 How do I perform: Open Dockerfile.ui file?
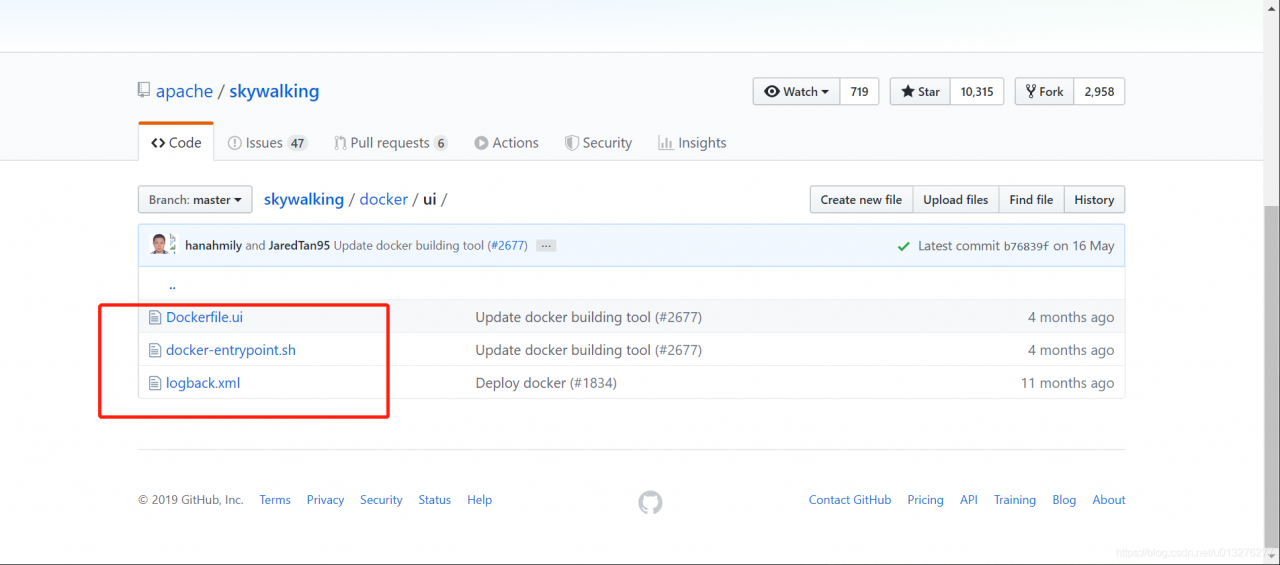pyautogui.click(x=204, y=317)
